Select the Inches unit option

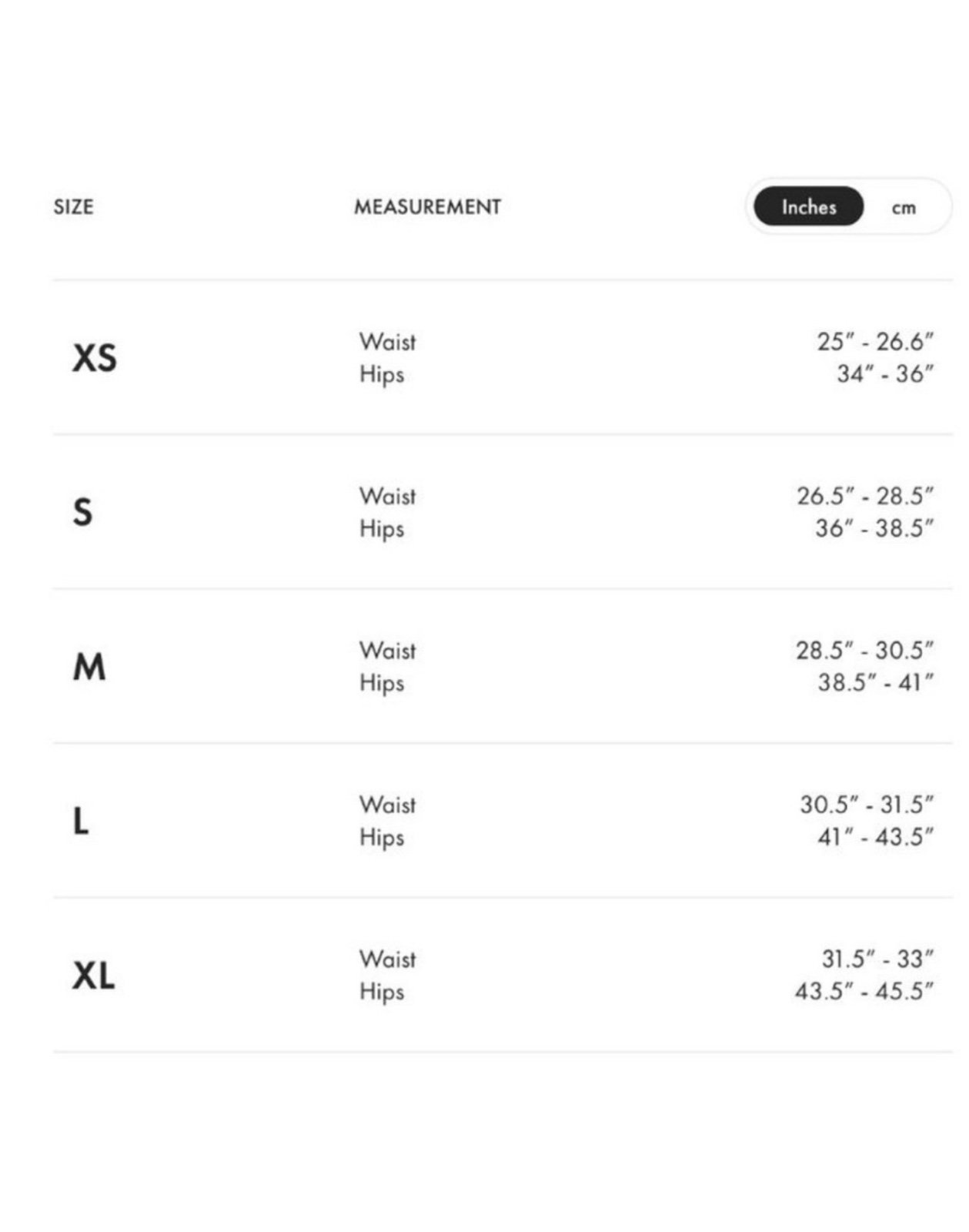click(808, 206)
